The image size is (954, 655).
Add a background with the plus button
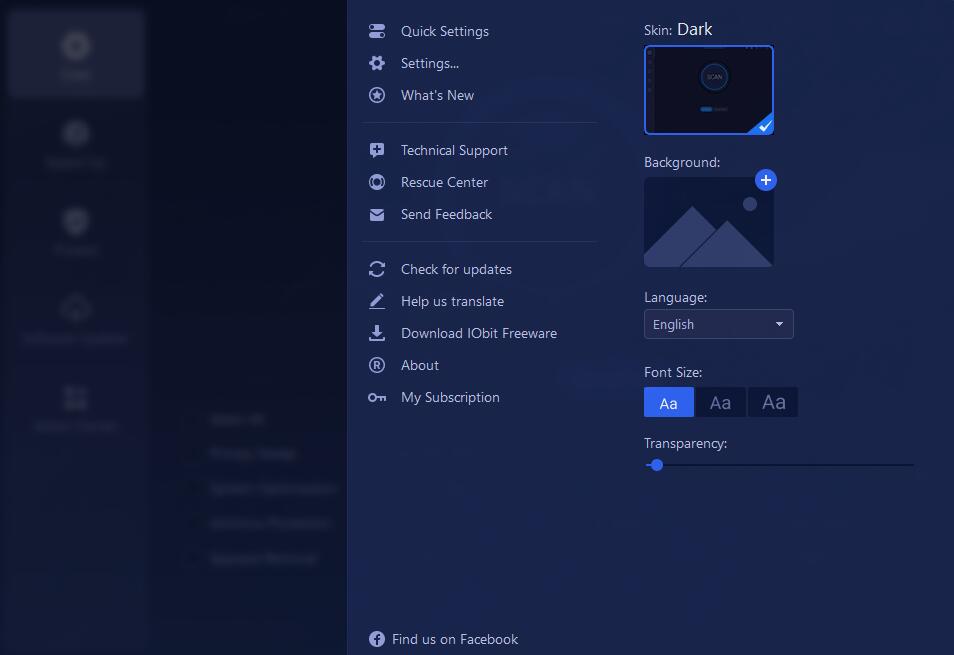(x=765, y=180)
